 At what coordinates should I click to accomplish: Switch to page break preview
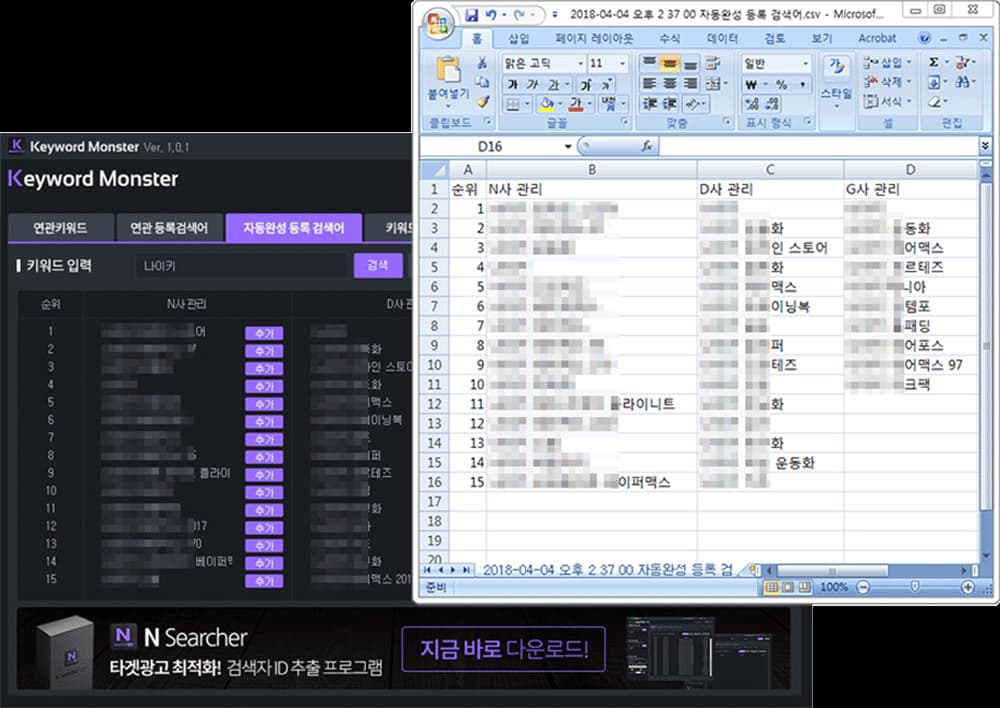pyautogui.click(x=805, y=587)
